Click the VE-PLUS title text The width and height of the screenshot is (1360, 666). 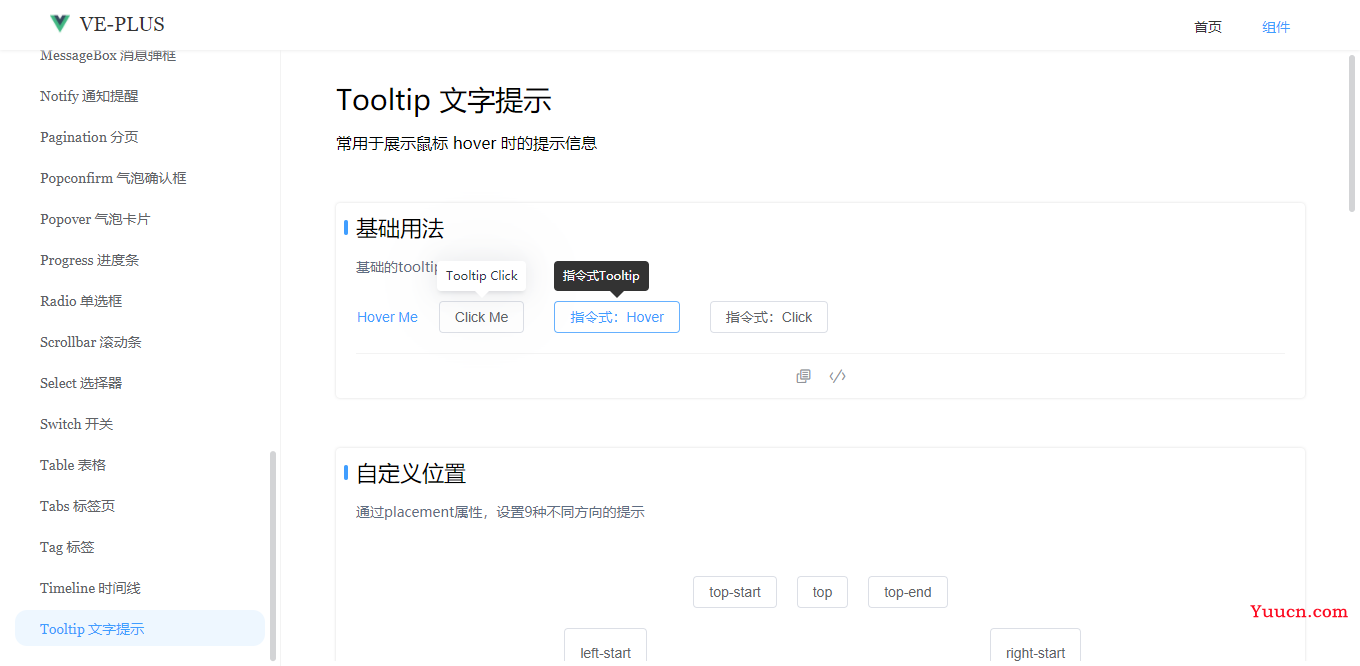pyautogui.click(x=122, y=24)
